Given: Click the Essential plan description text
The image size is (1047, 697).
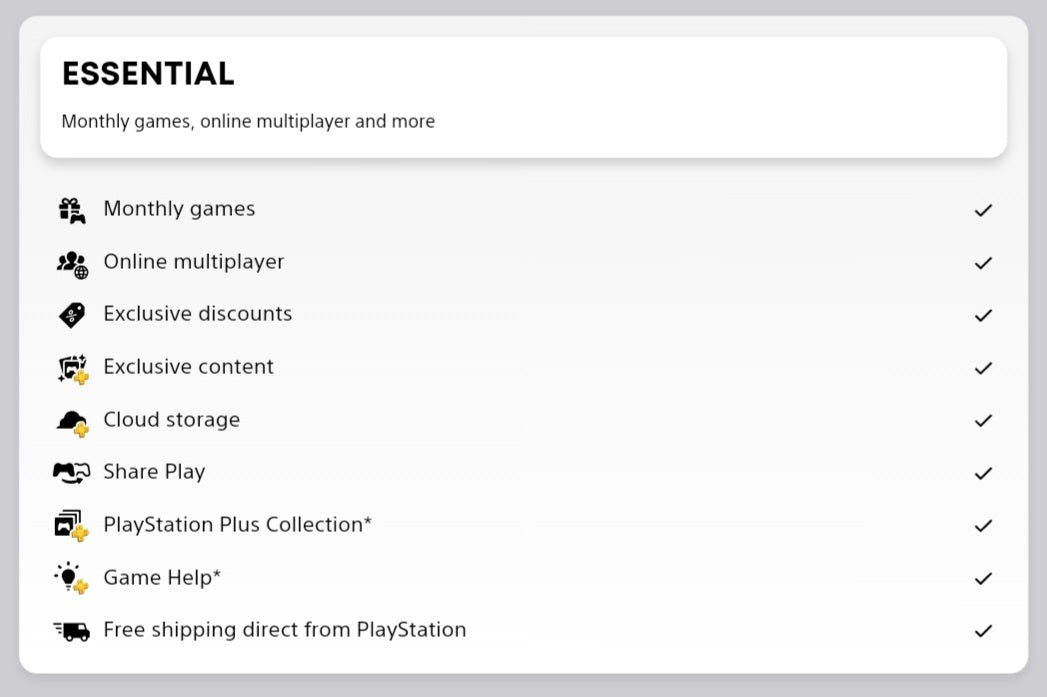Looking at the screenshot, I should 248,122.
